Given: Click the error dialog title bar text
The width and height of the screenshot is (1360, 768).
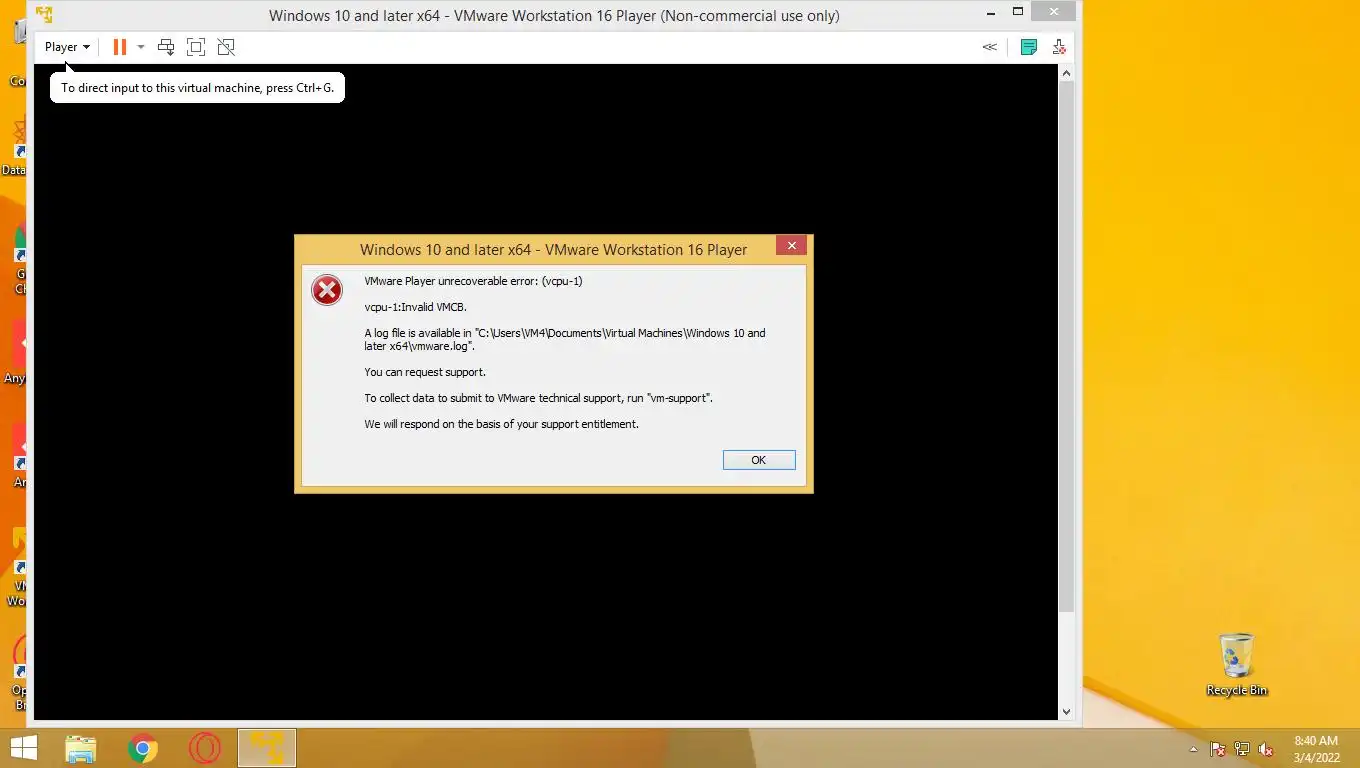Looking at the screenshot, I should [x=553, y=249].
